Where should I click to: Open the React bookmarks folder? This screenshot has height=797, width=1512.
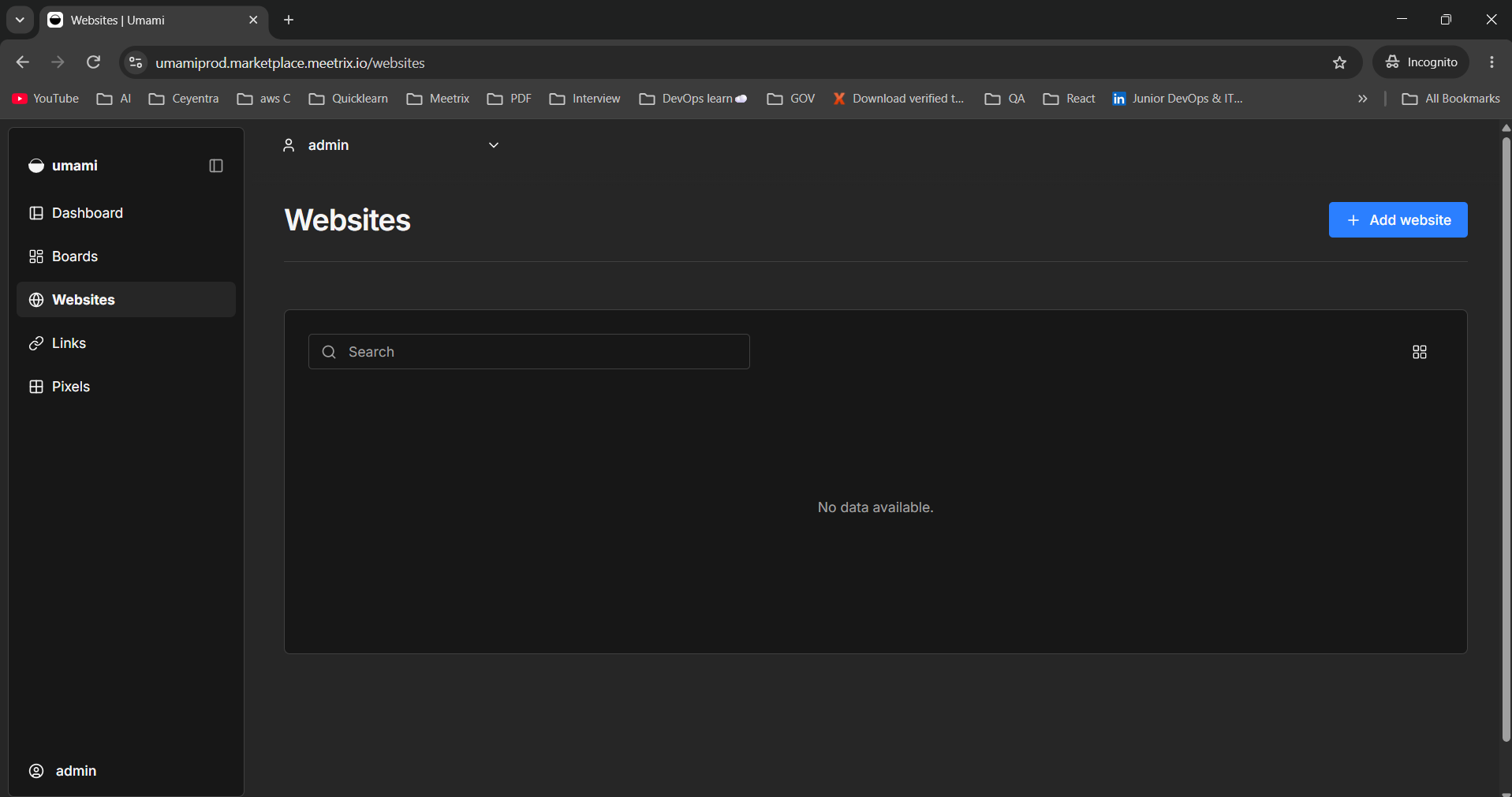tap(1069, 99)
